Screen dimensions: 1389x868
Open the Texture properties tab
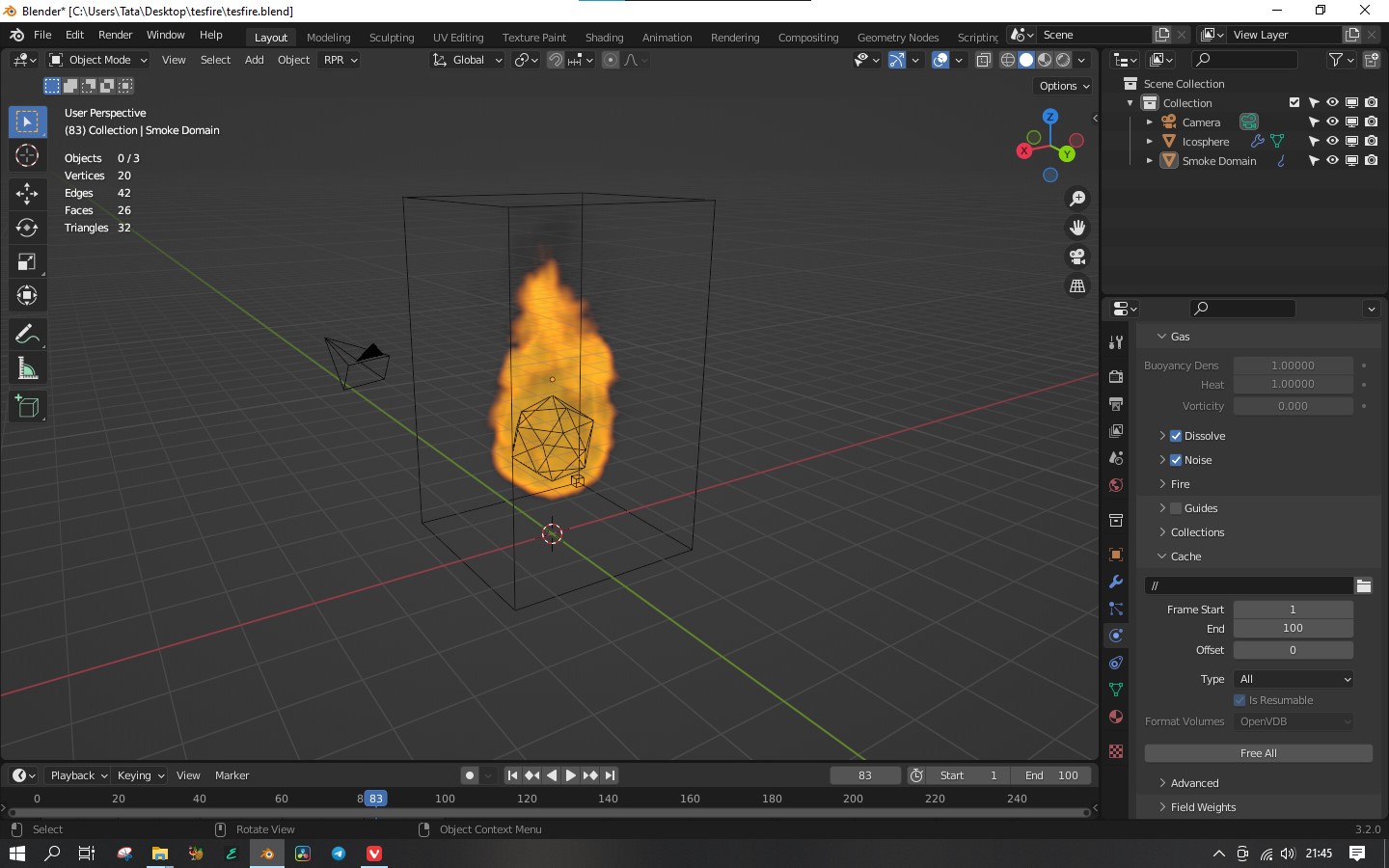[x=1116, y=751]
